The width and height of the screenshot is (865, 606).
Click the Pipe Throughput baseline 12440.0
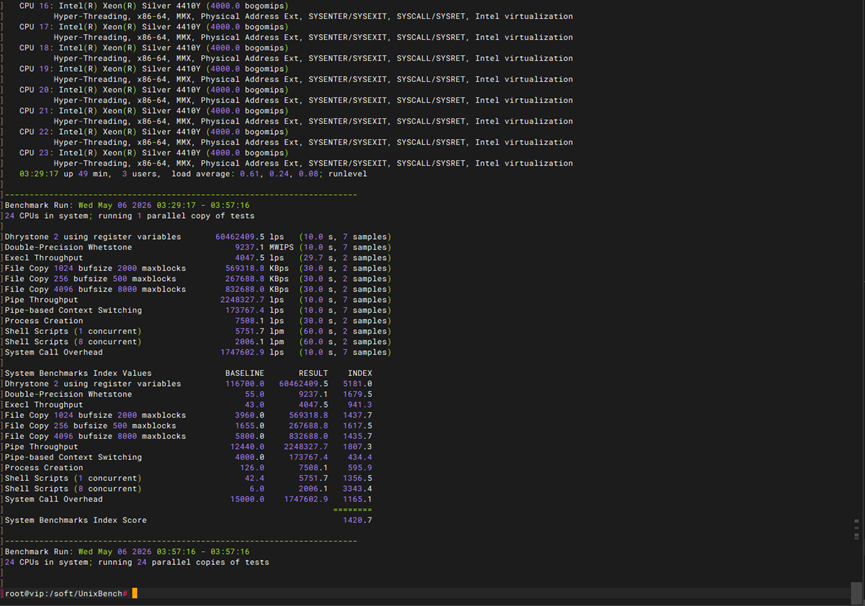[247, 446]
